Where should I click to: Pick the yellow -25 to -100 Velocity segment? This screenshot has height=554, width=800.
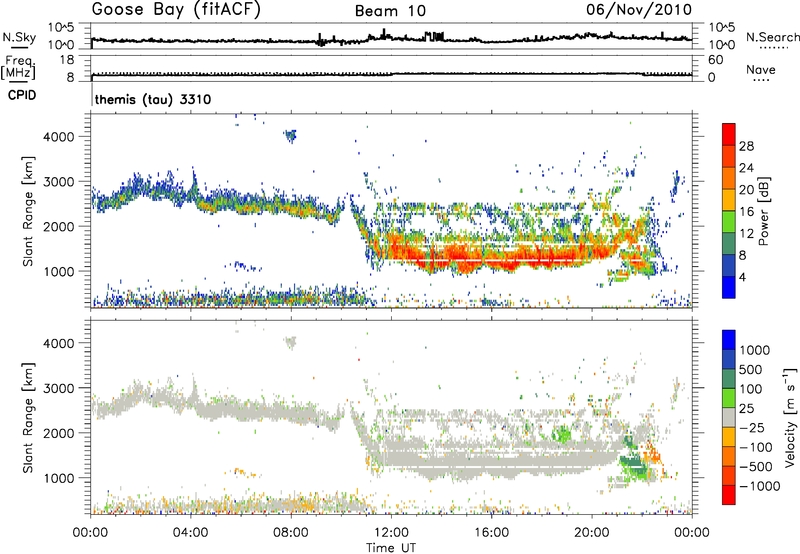[729, 437]
